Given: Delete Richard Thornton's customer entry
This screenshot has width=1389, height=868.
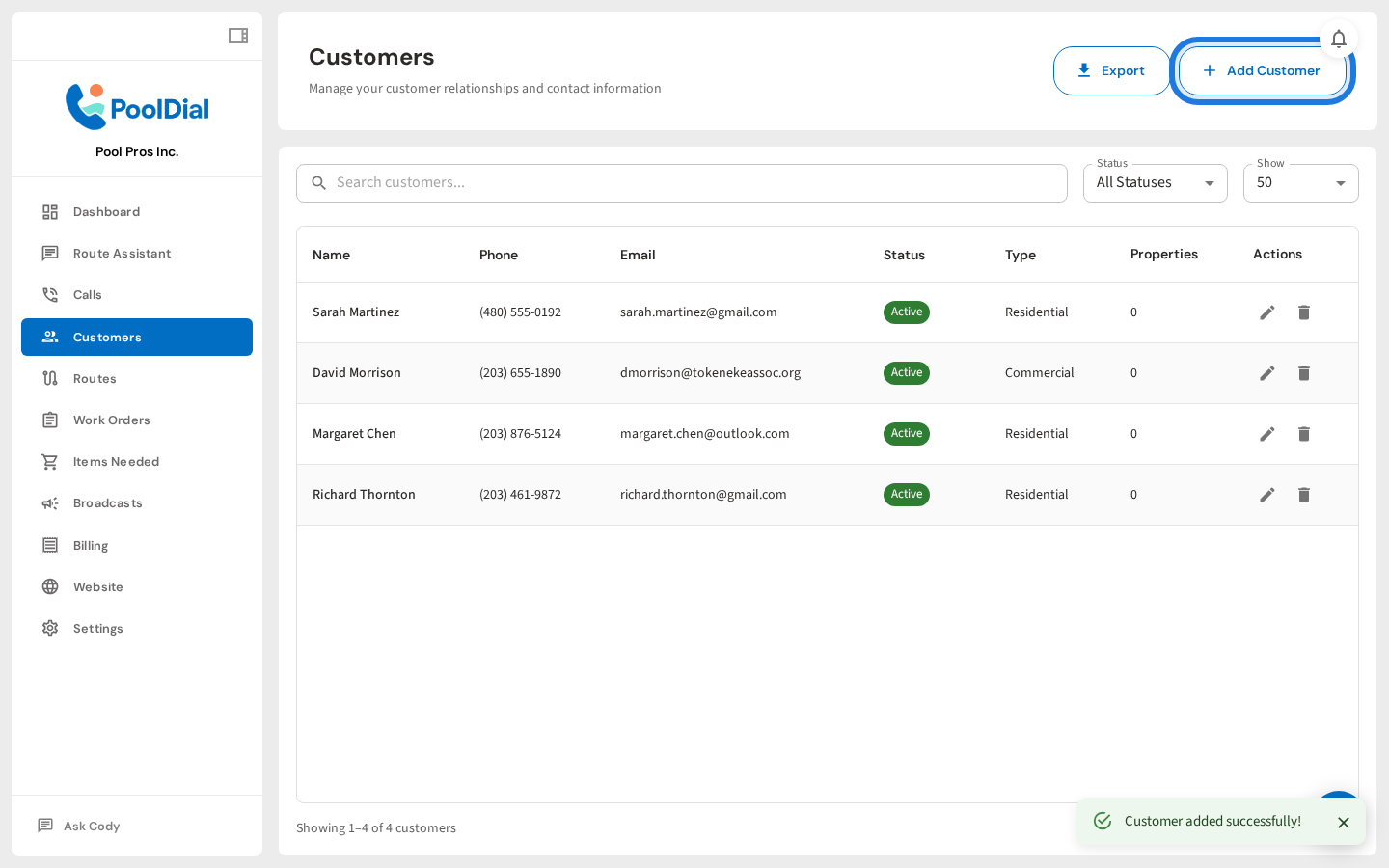Looking at the screenshot, I should [1303, 495].
